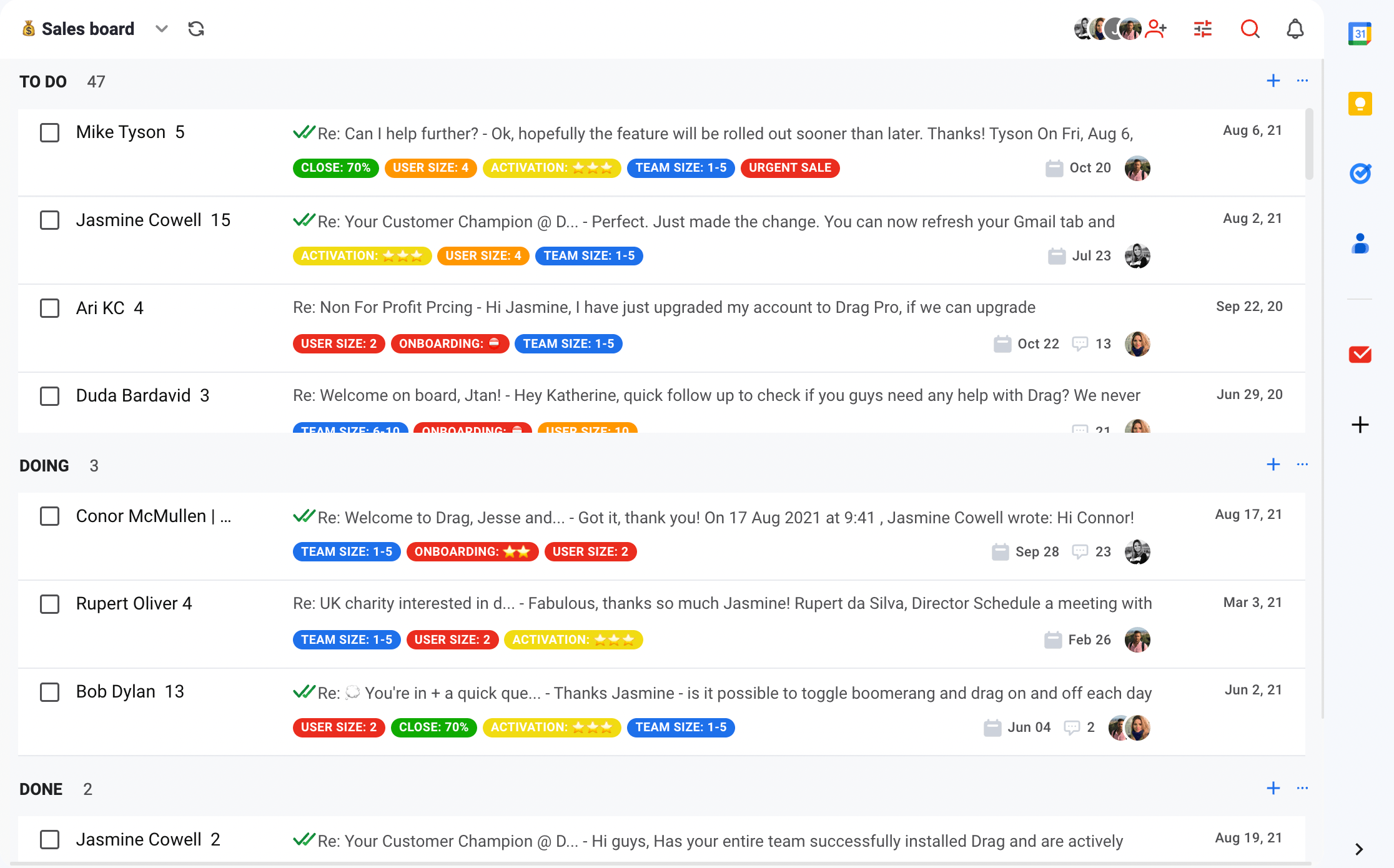Screen dimensions: 1394x868
Task: Tick the Bob Dylan checkbox
Action: pos(49,692)
